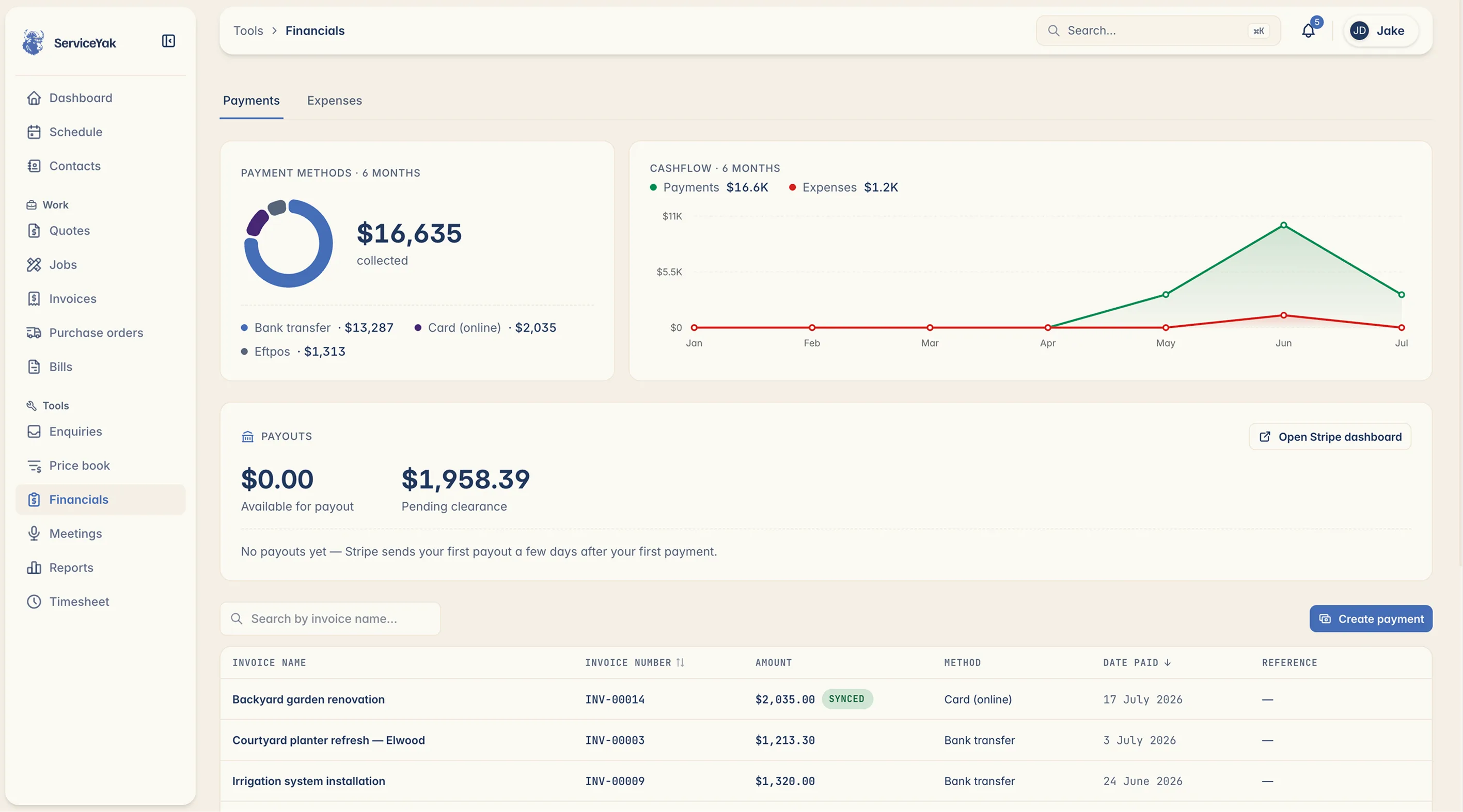Open Meetings microphone icon
Viewport: 1463px width, 812px height.
click(34, 534)
